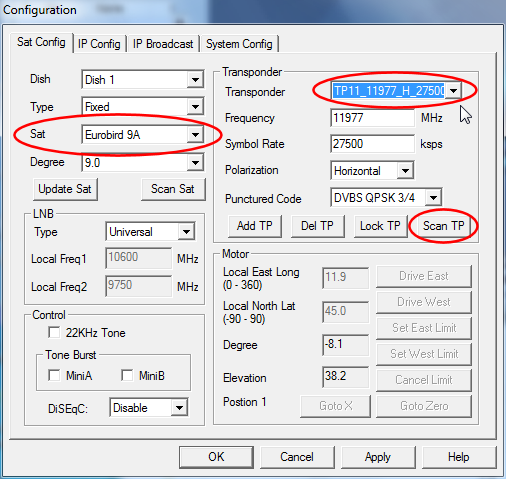Check the MiniB tone burst option
Viewport: 506px width, 479px height.
127,375
